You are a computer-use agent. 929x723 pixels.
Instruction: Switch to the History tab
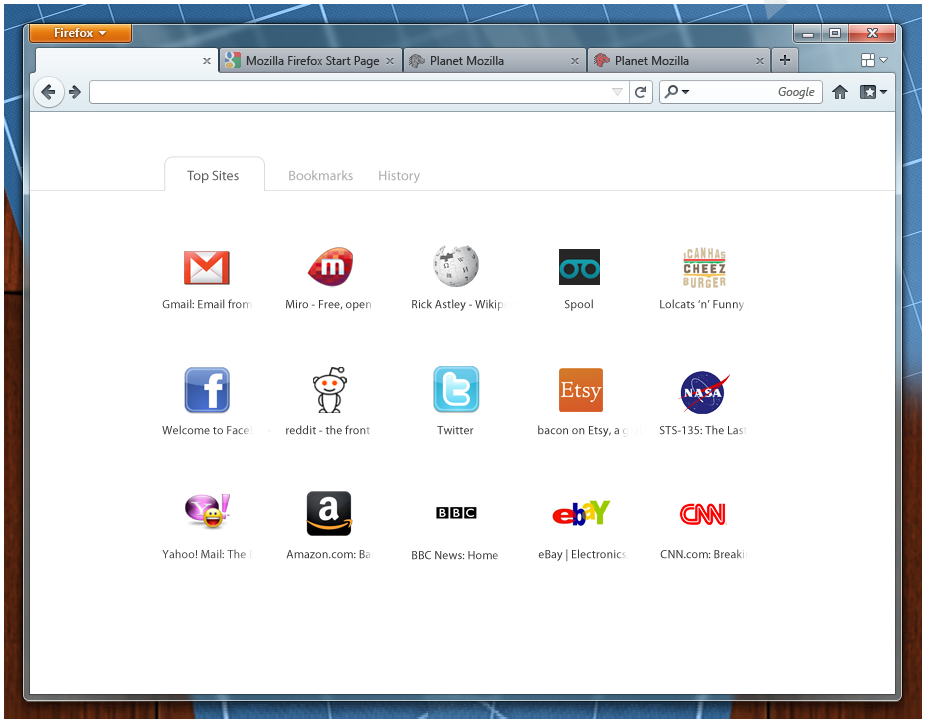tap(399, 176)
